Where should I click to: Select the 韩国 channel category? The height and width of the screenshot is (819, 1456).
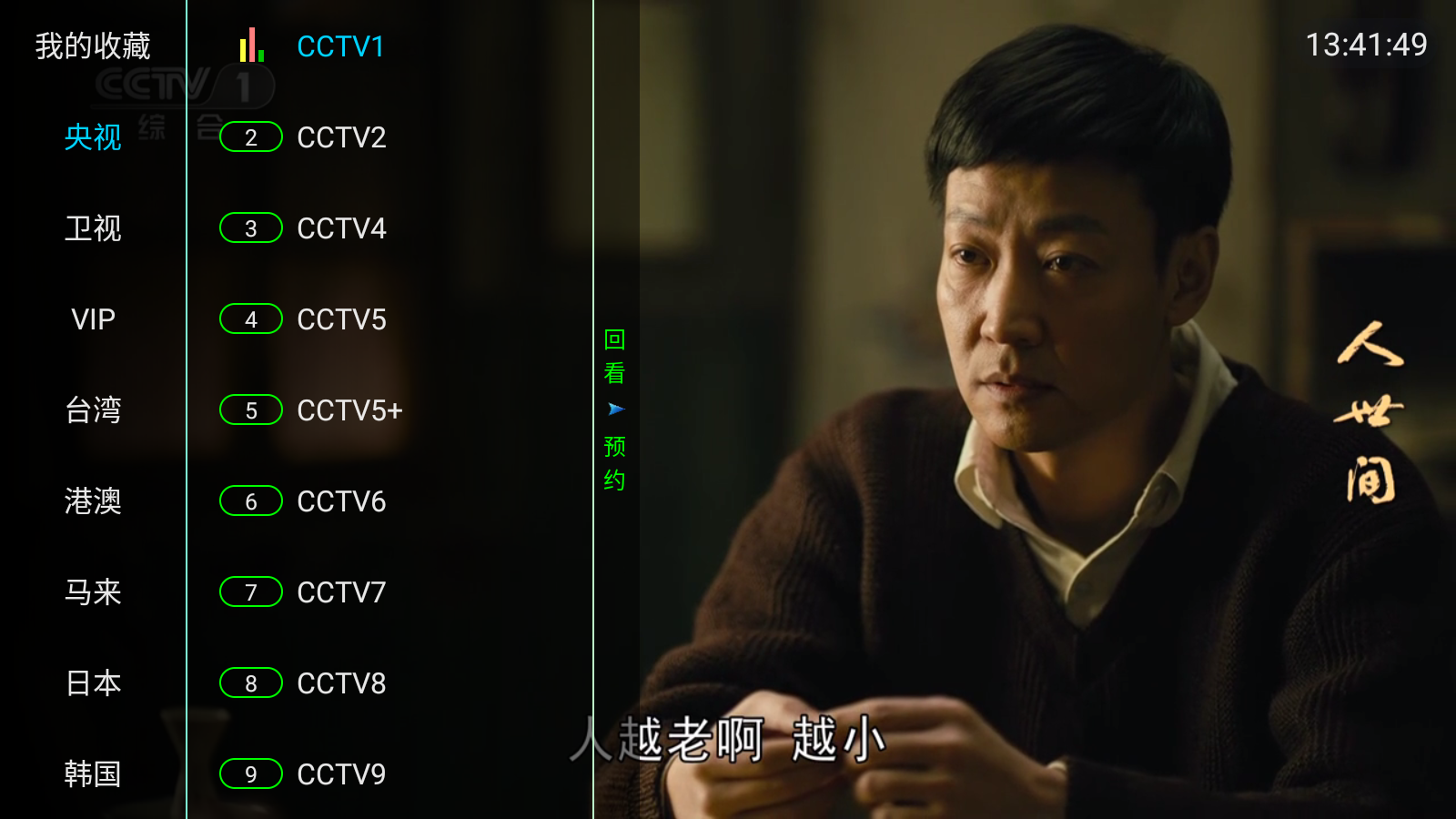tap(93, 774)
